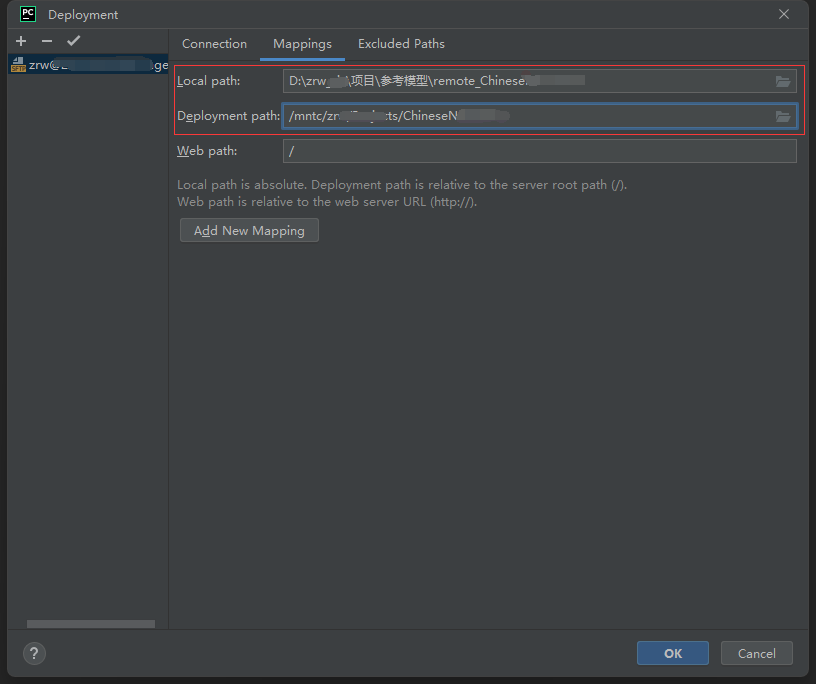816x684 pixels.
Task: Switch to the Connection tab
Action: 214,44
